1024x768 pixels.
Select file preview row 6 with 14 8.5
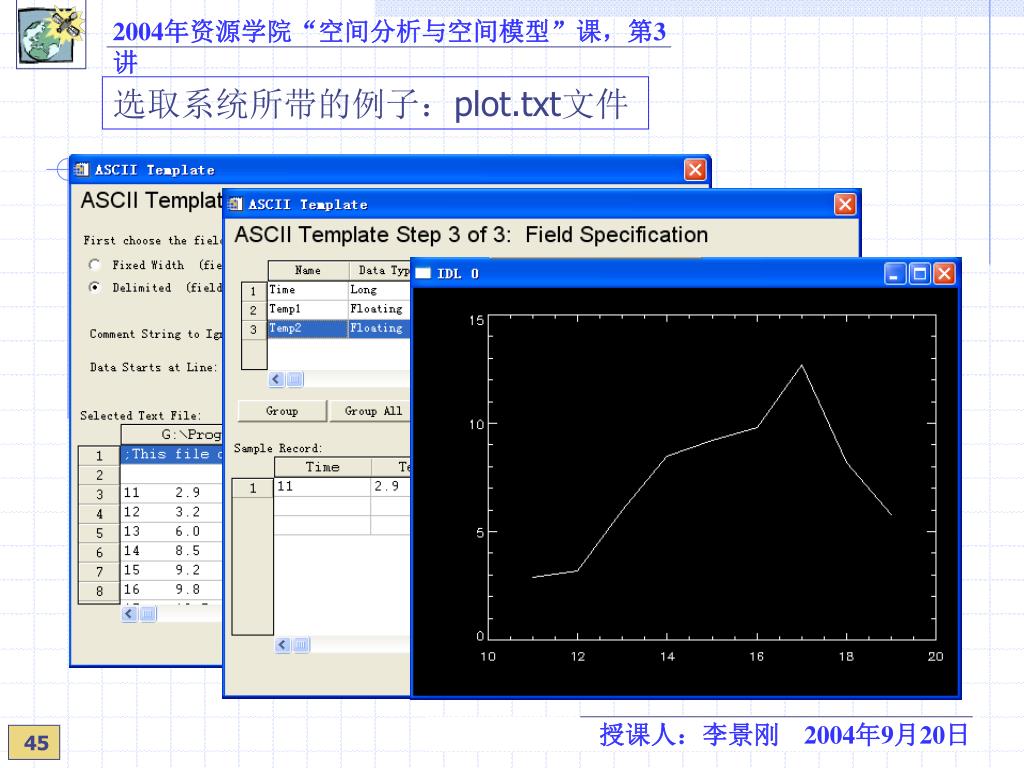click(x=172, y=551)
